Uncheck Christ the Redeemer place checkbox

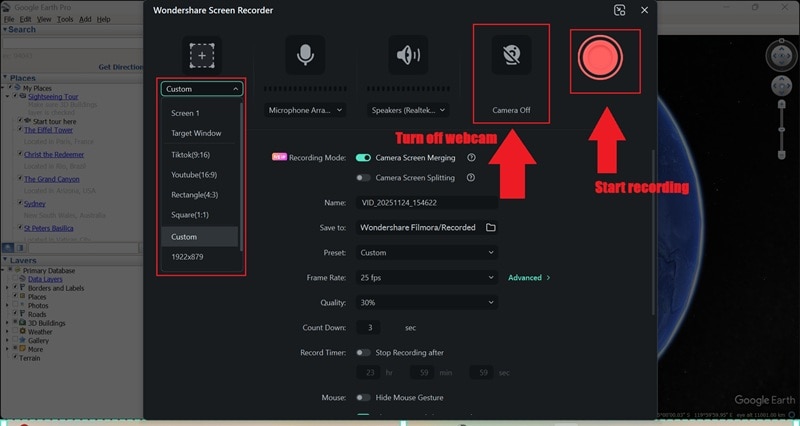point(20,154)
